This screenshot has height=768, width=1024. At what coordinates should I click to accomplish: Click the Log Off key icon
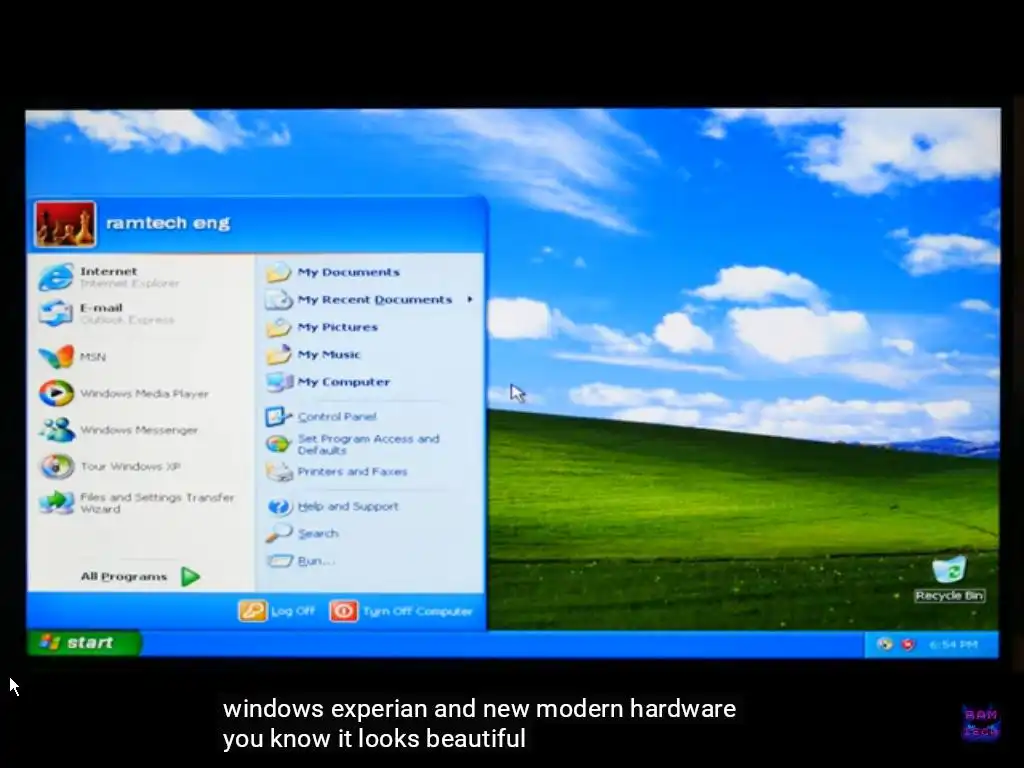[253, 611]
